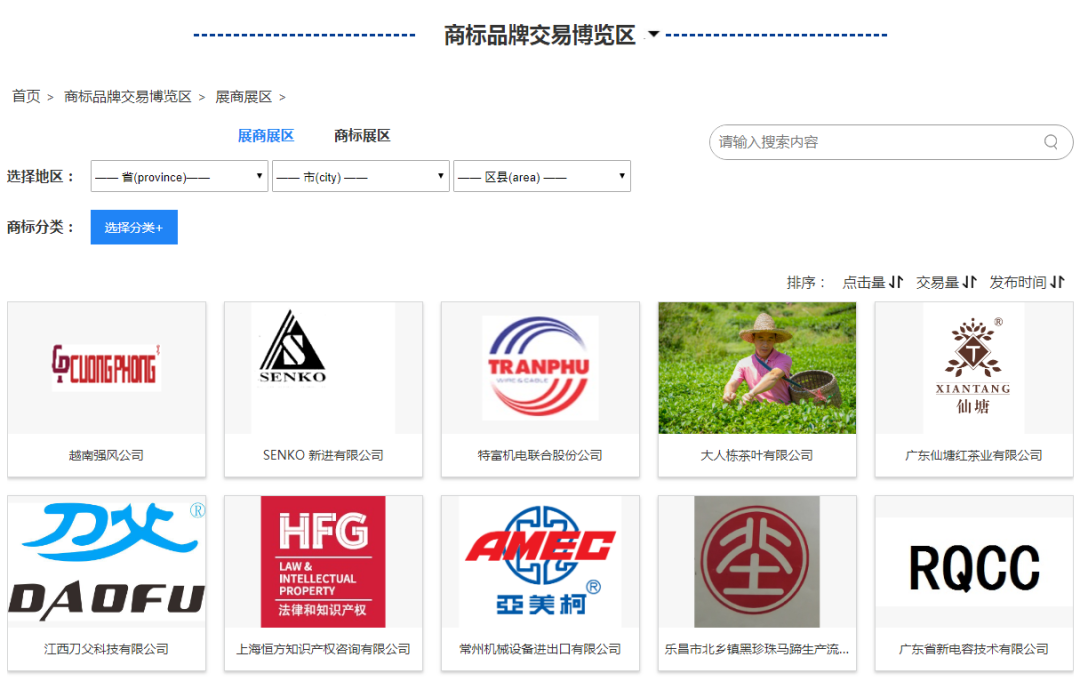Sort by 发布时间
This screenshot has width=1080, height=681.
pyautogui.click(x=1027, y=282)
